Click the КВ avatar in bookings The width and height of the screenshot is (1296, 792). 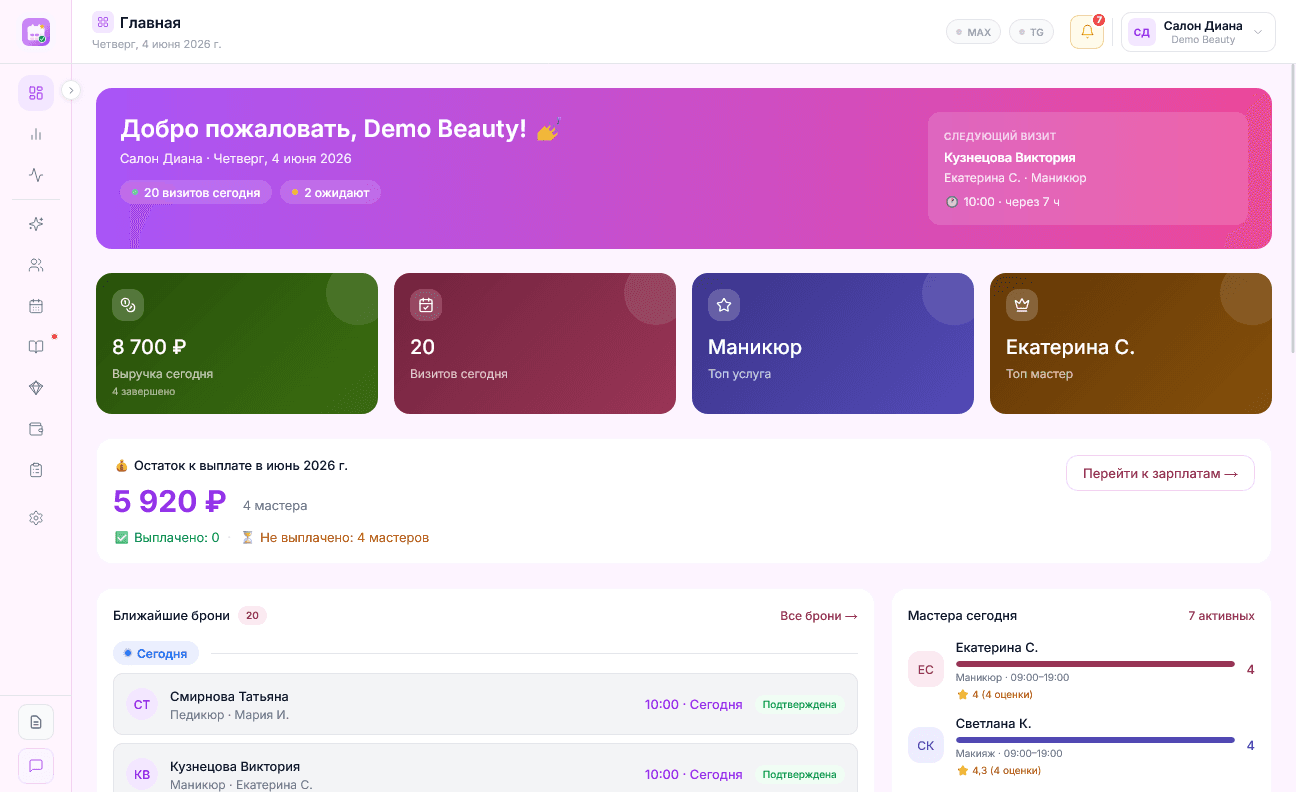pyautogui.click(x=142, y=774)
